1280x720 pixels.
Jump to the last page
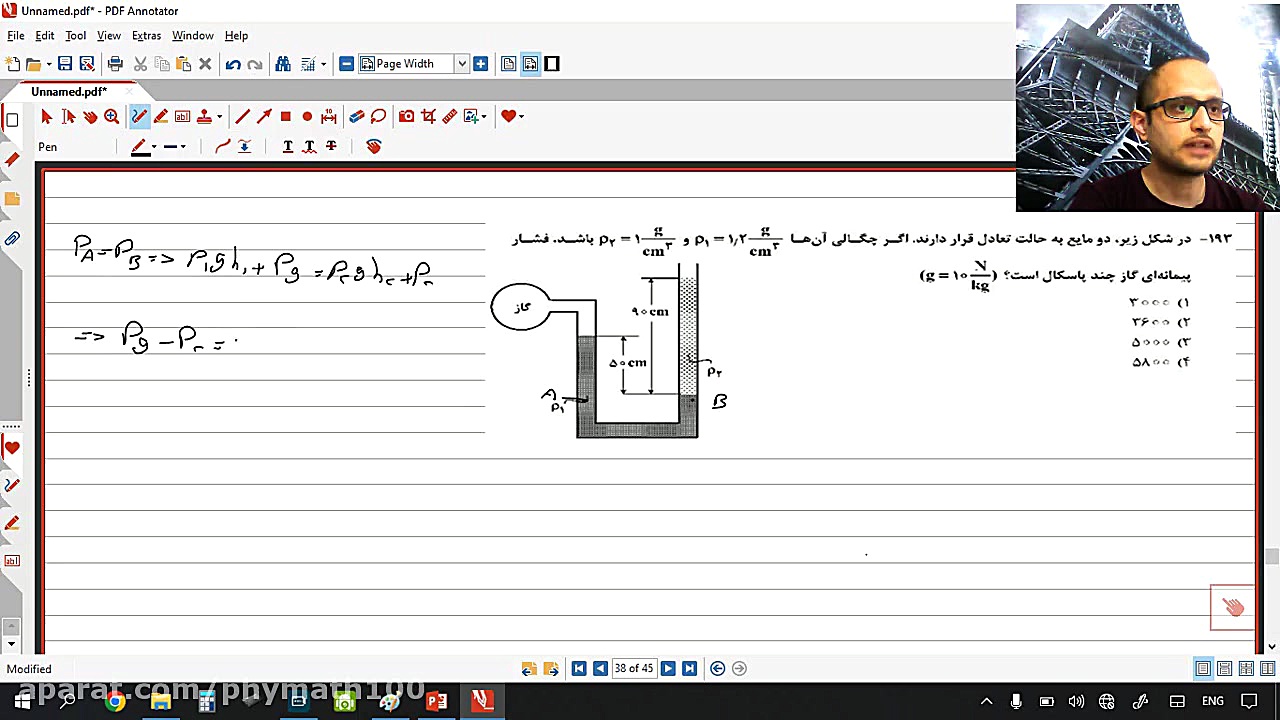(x=689, y=669)
